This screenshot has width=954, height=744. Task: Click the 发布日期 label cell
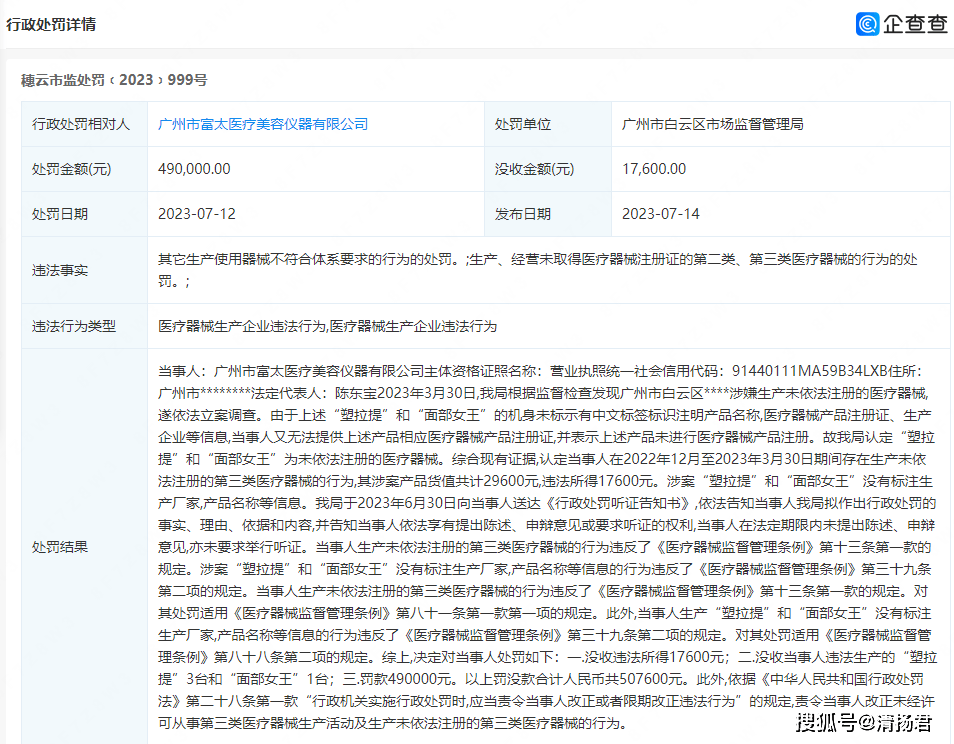point(523,214)
